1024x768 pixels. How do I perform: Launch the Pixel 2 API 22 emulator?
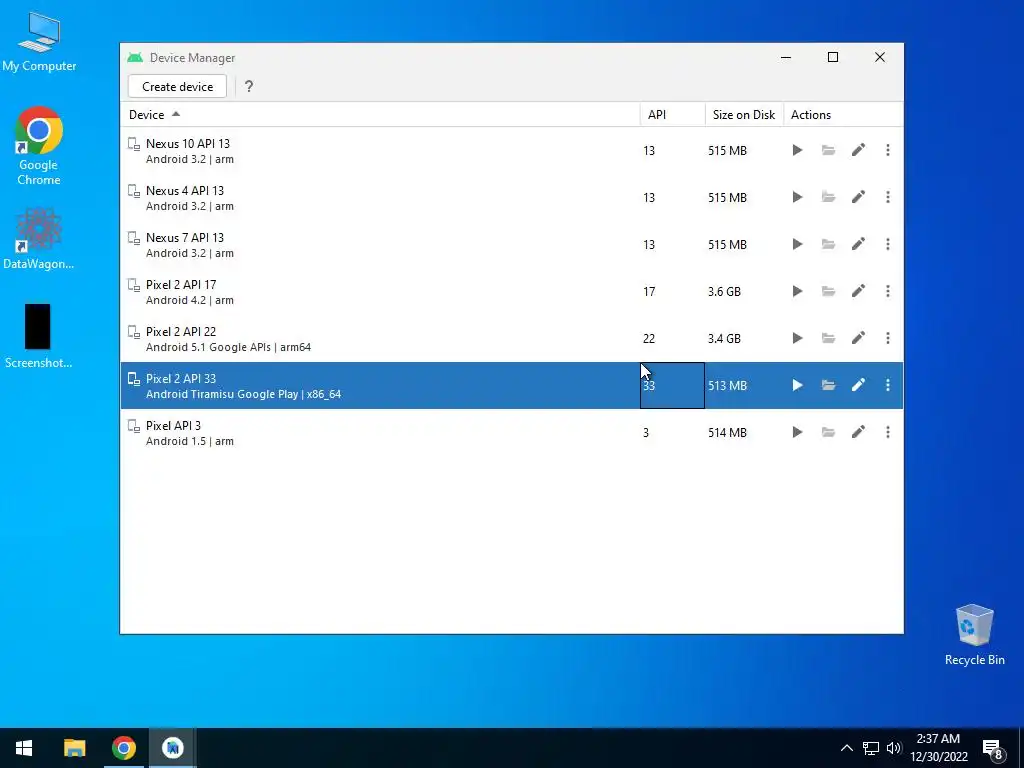(797, 338)
